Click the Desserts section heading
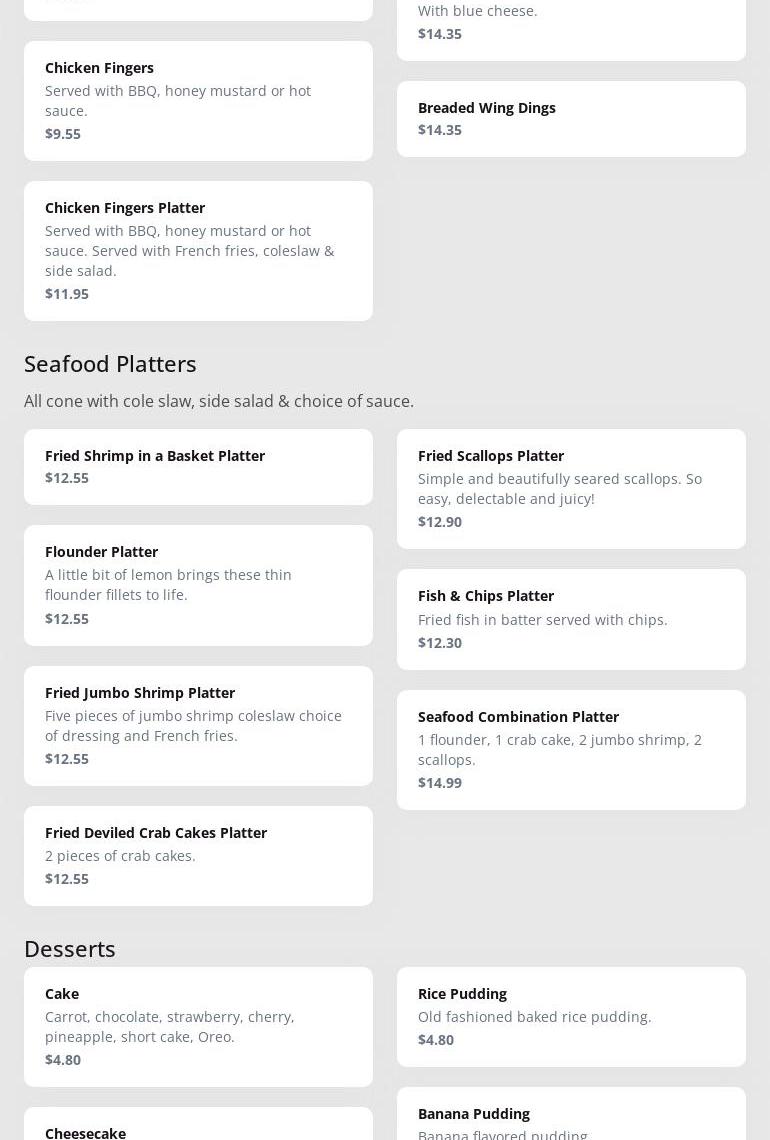The image size is (770, 1140). coord(70,948)
